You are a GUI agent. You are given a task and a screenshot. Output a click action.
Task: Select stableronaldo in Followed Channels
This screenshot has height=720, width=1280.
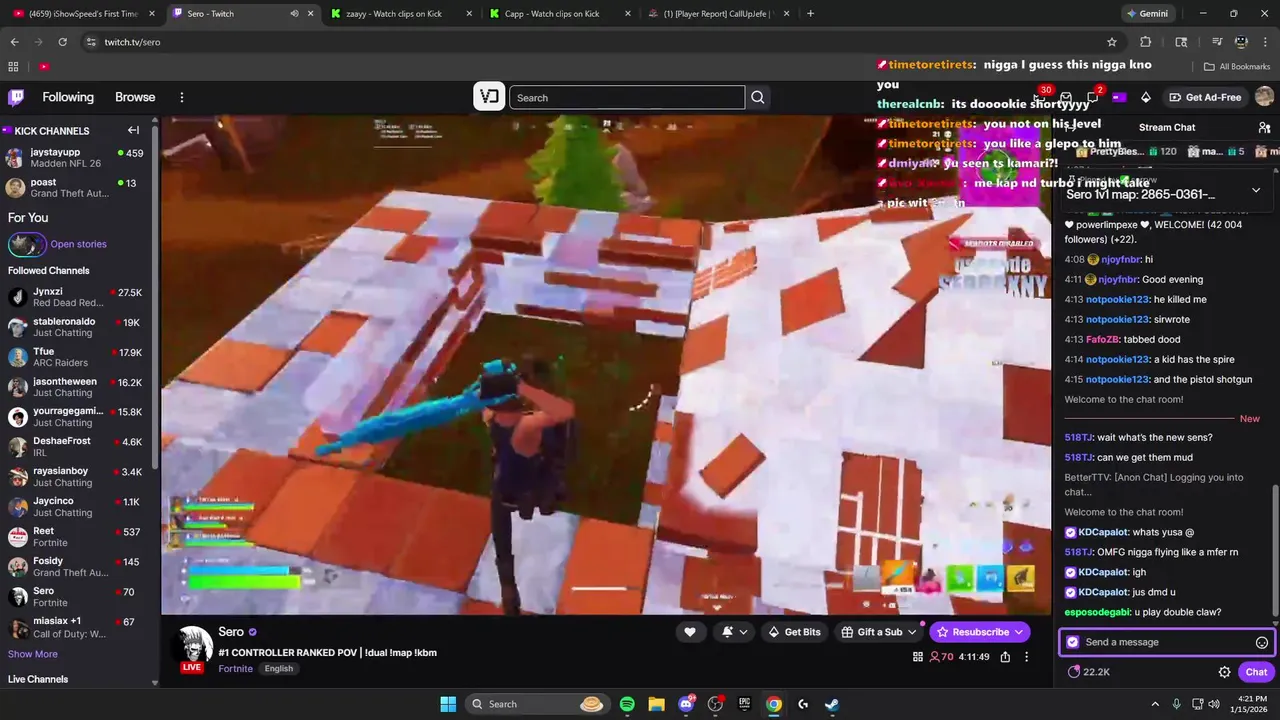[x=76, y=327]
